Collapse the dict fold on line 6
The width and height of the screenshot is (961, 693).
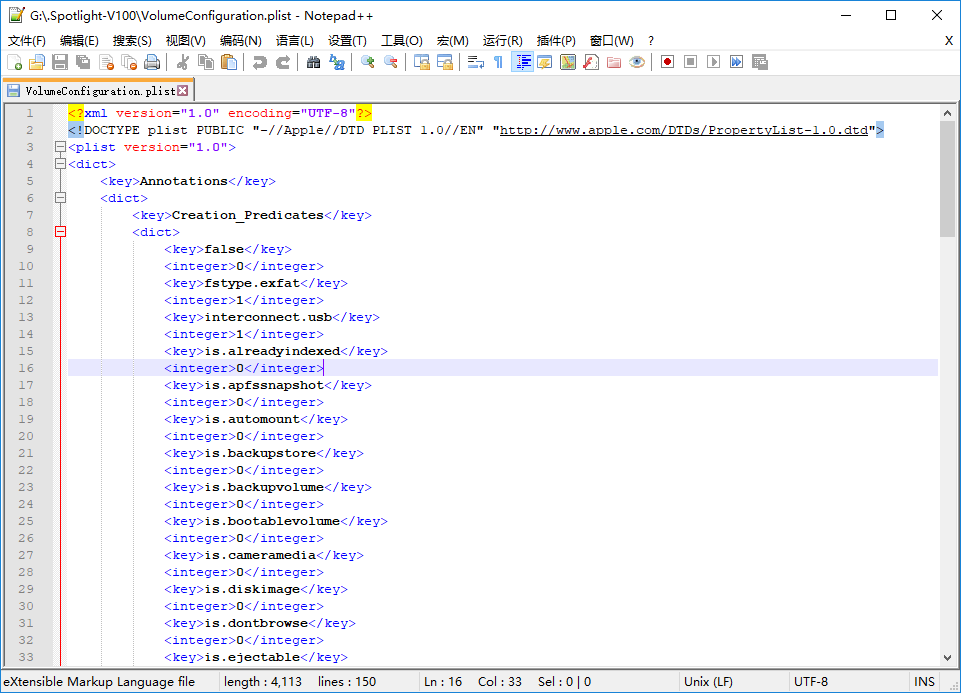60,198
